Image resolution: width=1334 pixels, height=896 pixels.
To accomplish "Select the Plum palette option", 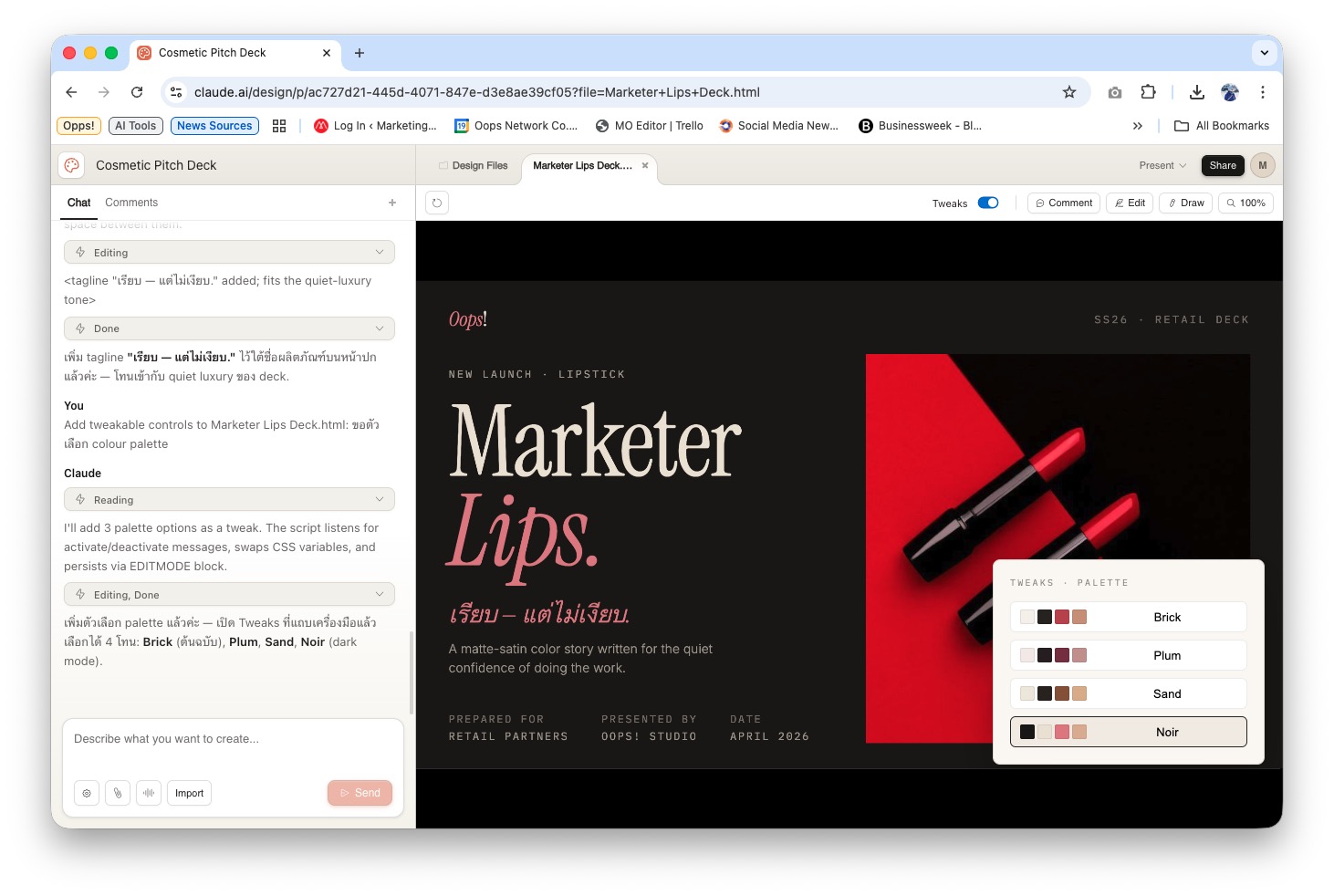I will point(1128,655).
